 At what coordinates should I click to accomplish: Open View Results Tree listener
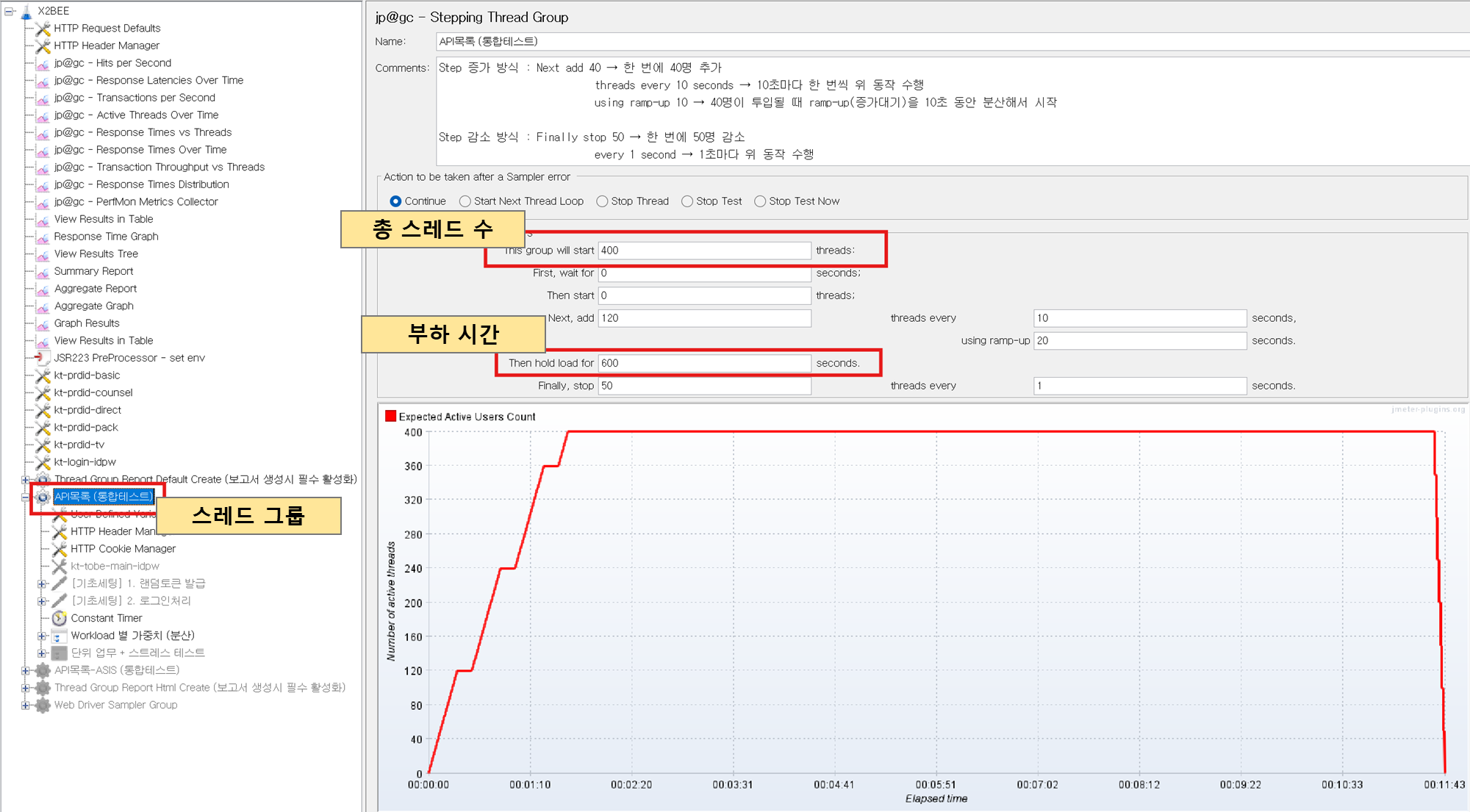pos(96,254)
